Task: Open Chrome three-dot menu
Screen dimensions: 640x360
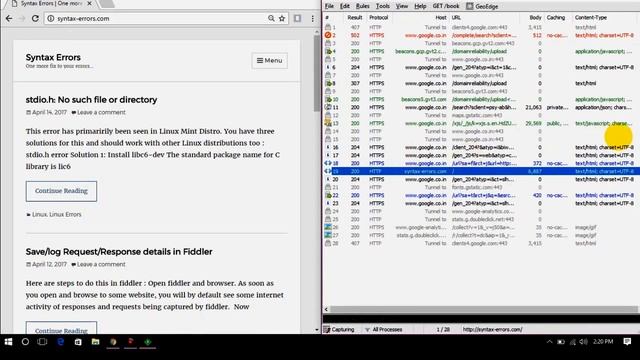Action: [x=312, y=18]
